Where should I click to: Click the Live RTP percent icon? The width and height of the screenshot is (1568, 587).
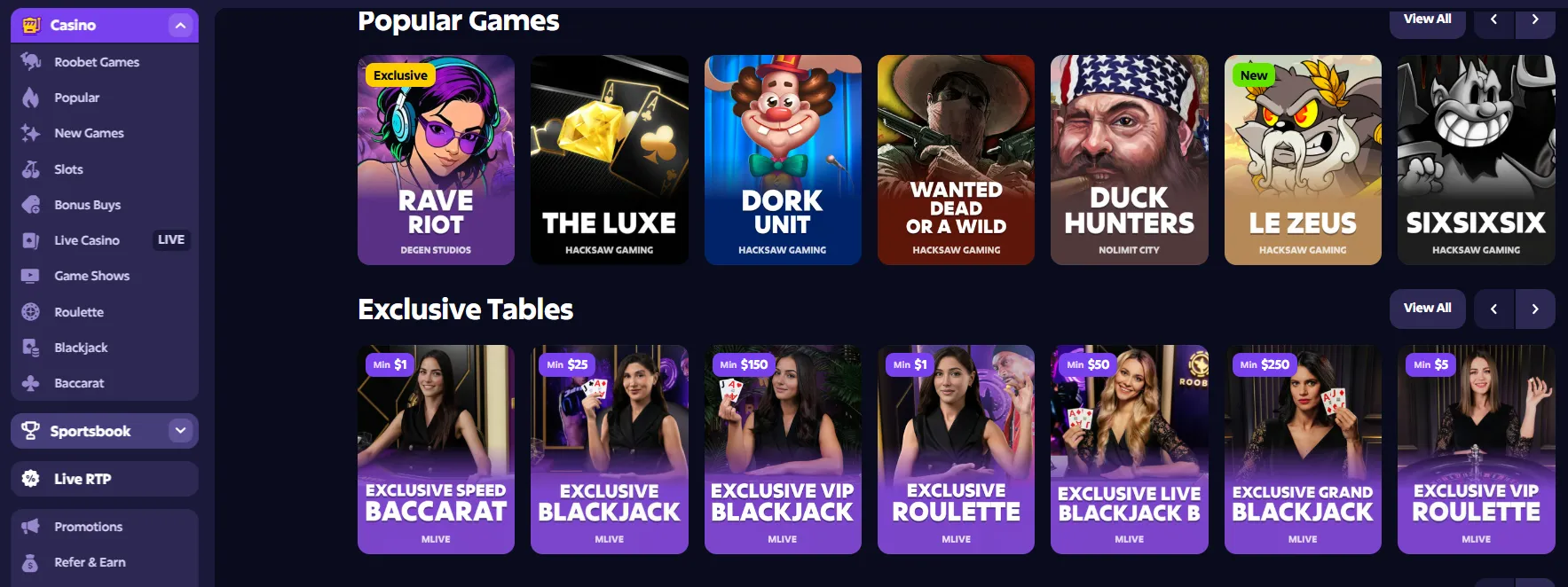[31, 479]
